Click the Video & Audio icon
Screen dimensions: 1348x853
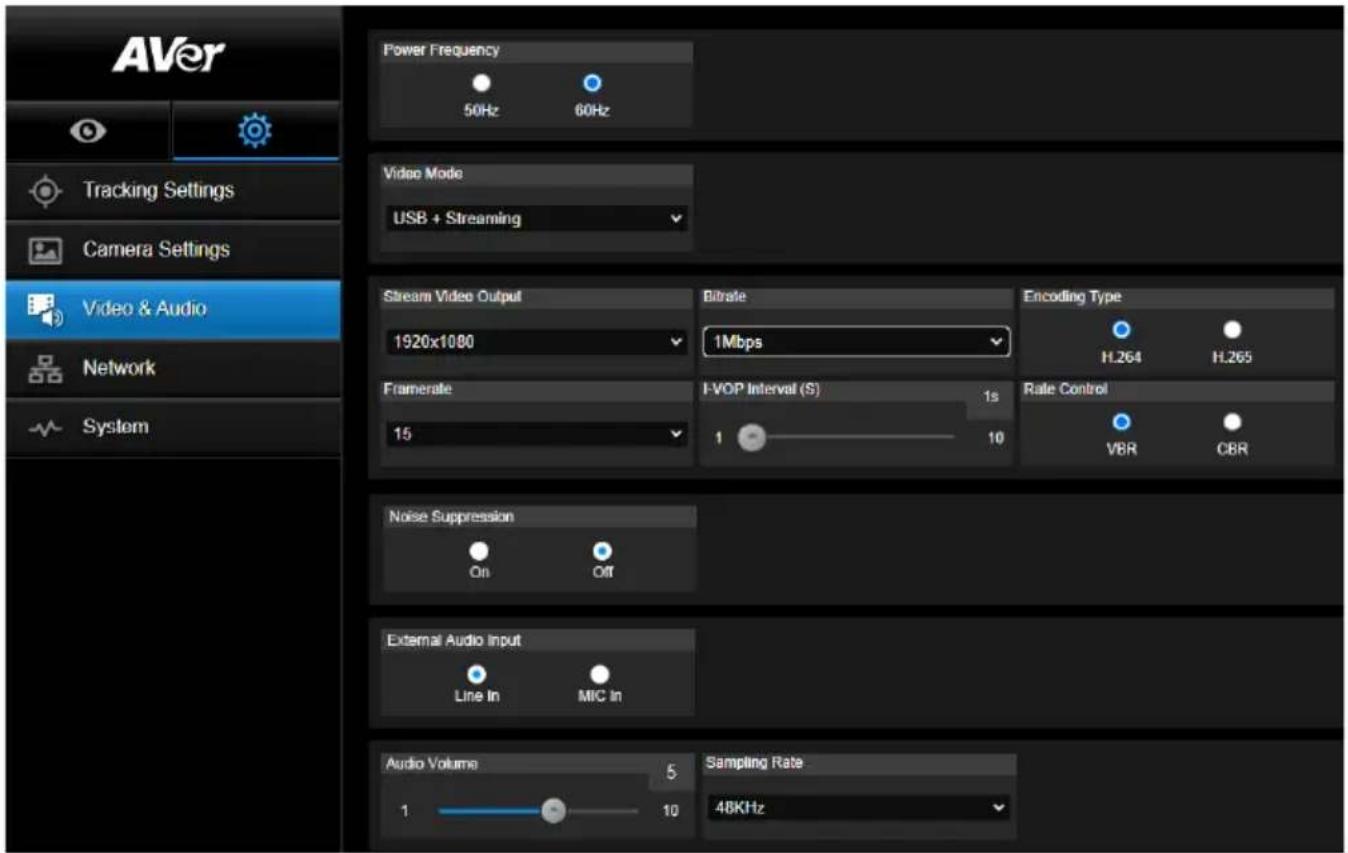[x=47, y=309]
